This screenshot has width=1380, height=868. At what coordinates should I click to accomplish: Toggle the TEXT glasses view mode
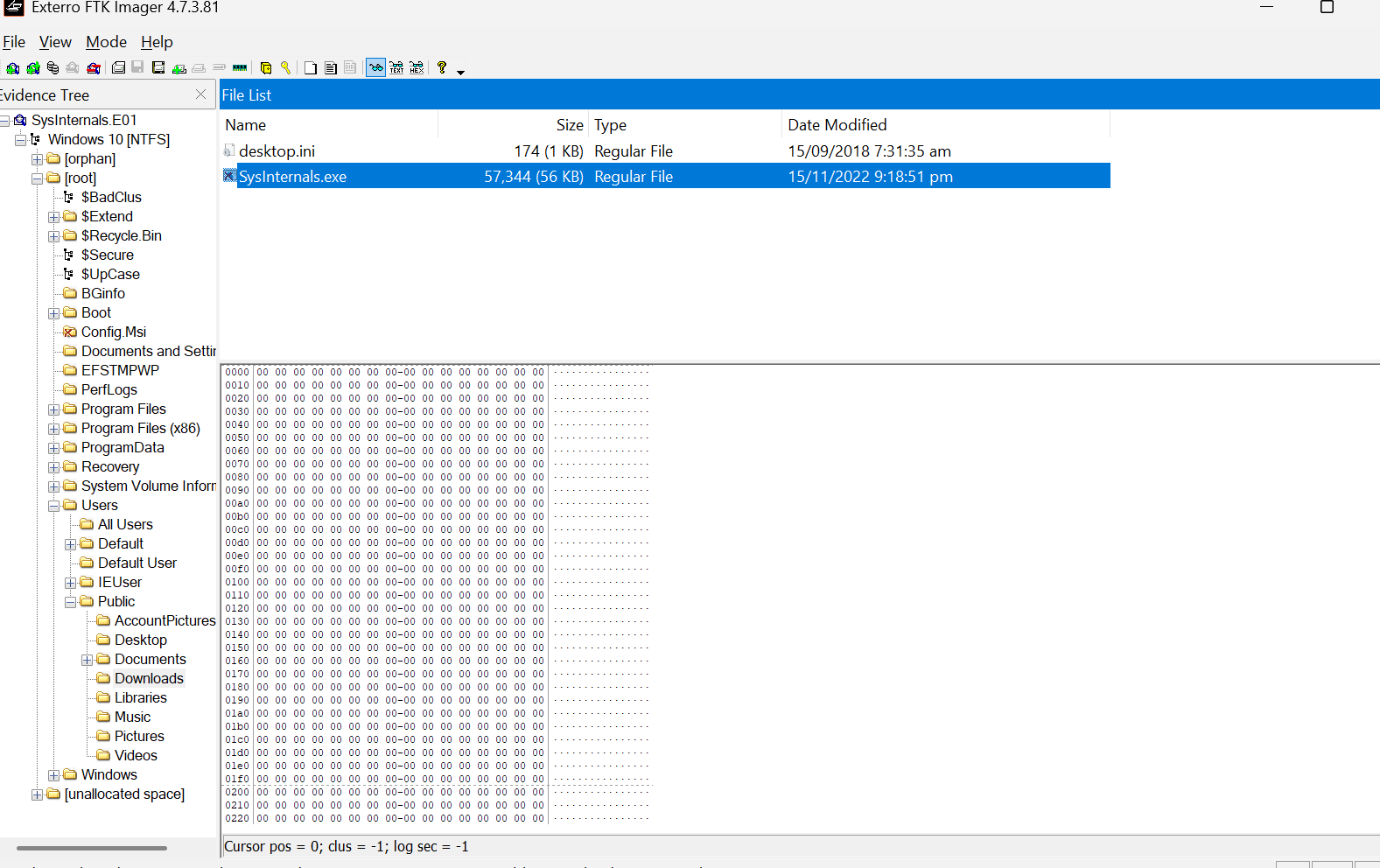[396, 67]
